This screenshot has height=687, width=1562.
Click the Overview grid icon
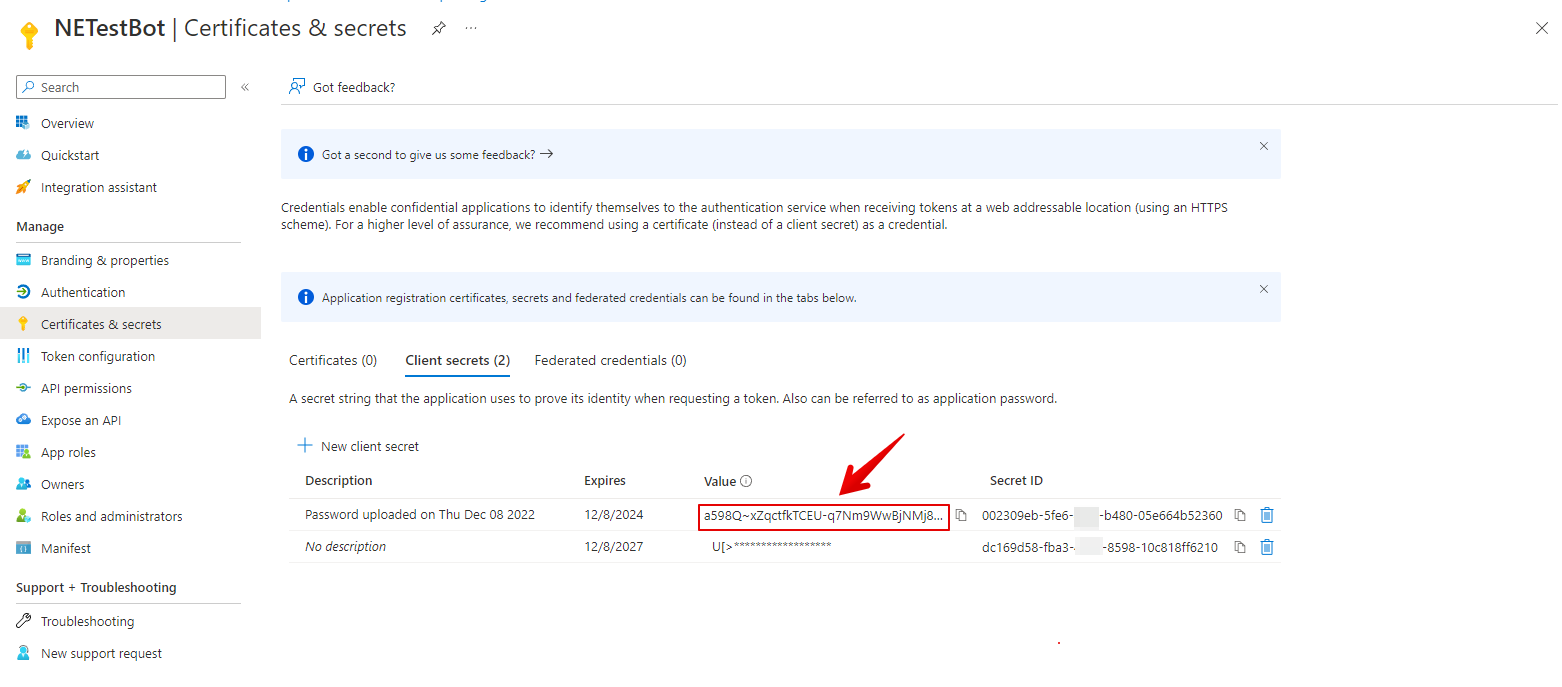coord(23,123)
